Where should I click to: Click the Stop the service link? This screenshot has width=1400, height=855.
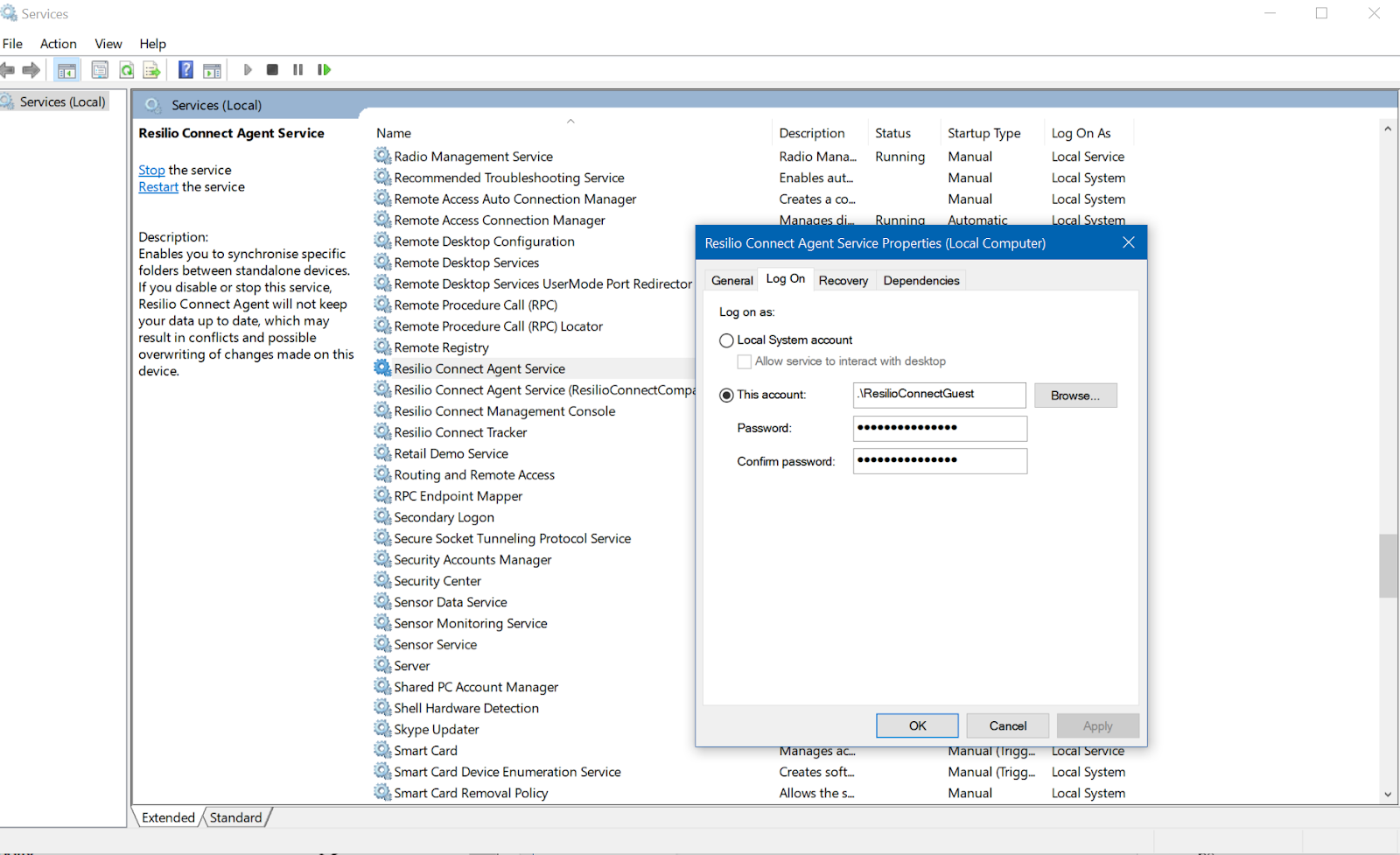[151, 171]
